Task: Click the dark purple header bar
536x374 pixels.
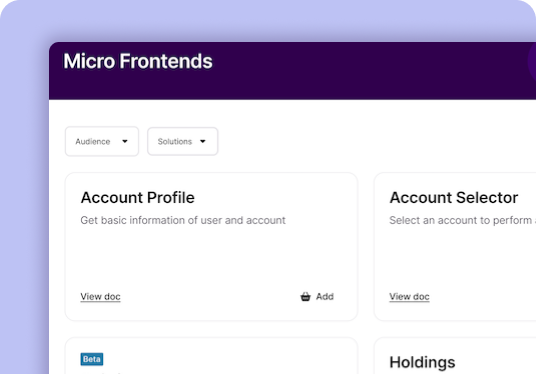Action: point(292,71)
